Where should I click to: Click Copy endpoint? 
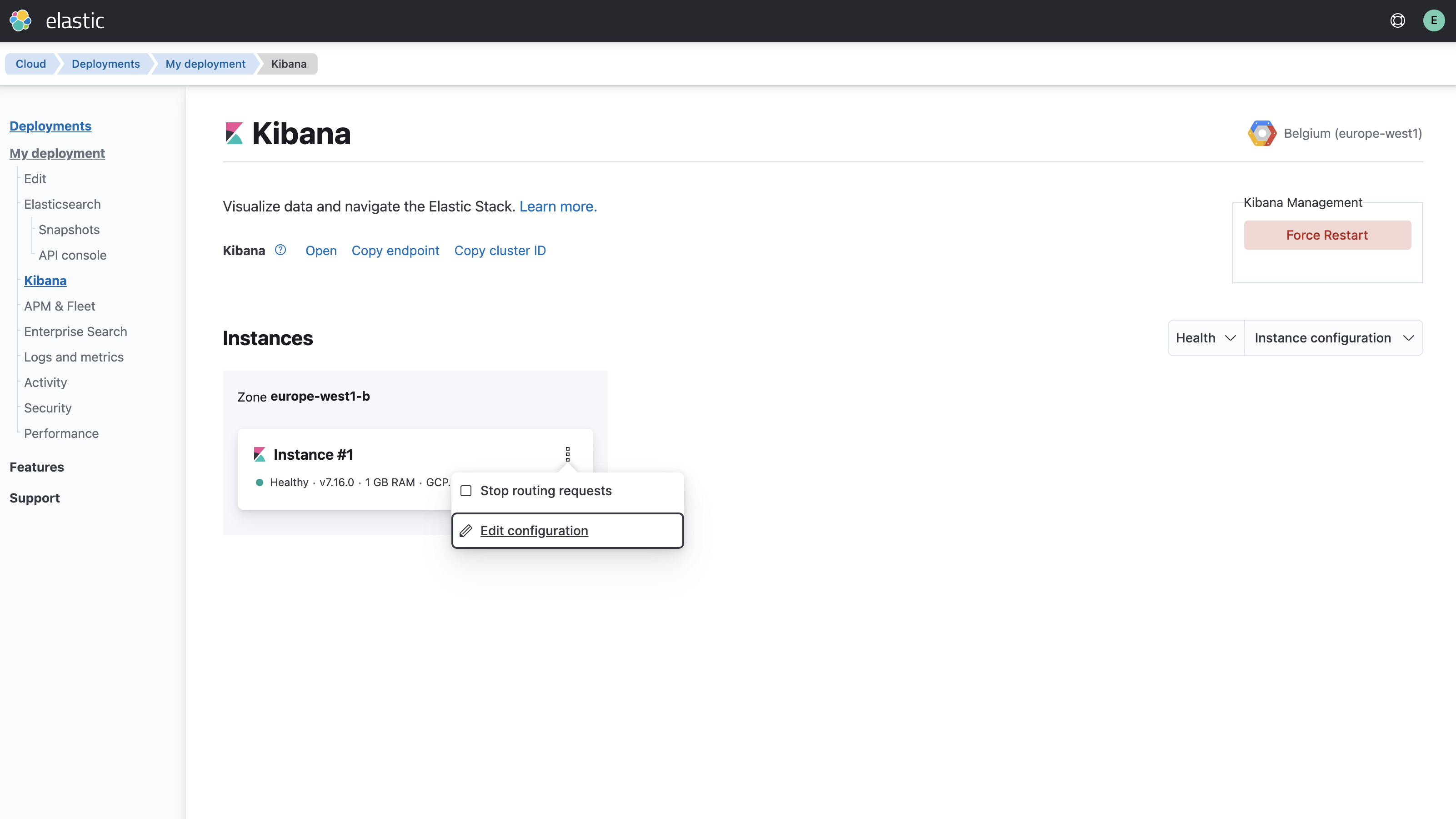pyautogui.click(x=395, y=251)
